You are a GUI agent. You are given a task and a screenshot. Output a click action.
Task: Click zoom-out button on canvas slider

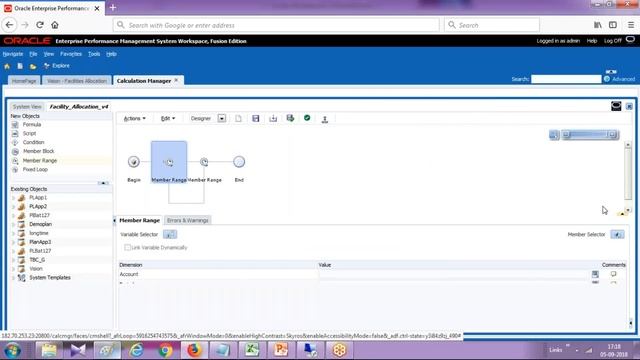[566, 135]
